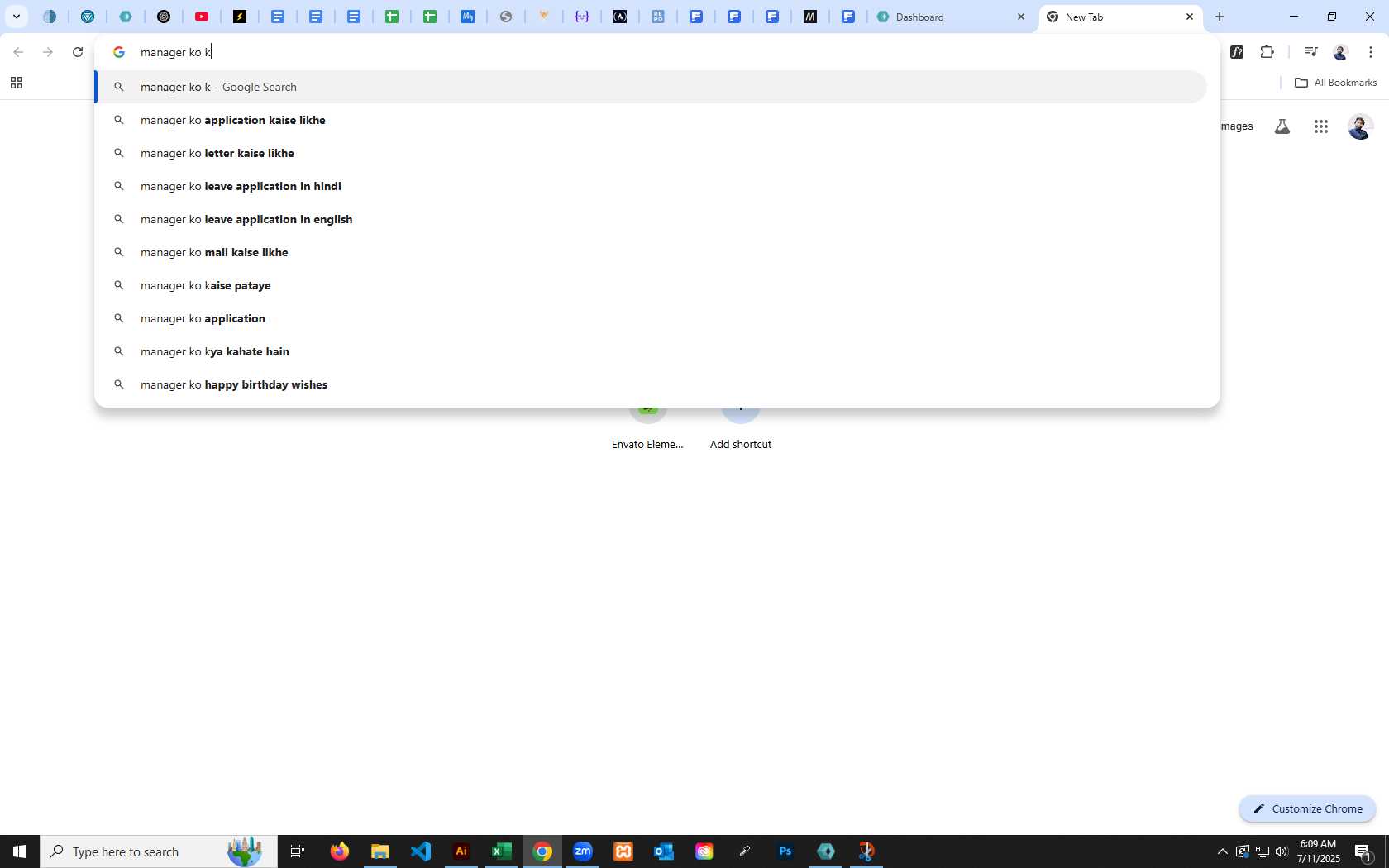Click the taskbar 'Type here to search' box
This screenshot has height=868, width=1389.
pos(159,851)
